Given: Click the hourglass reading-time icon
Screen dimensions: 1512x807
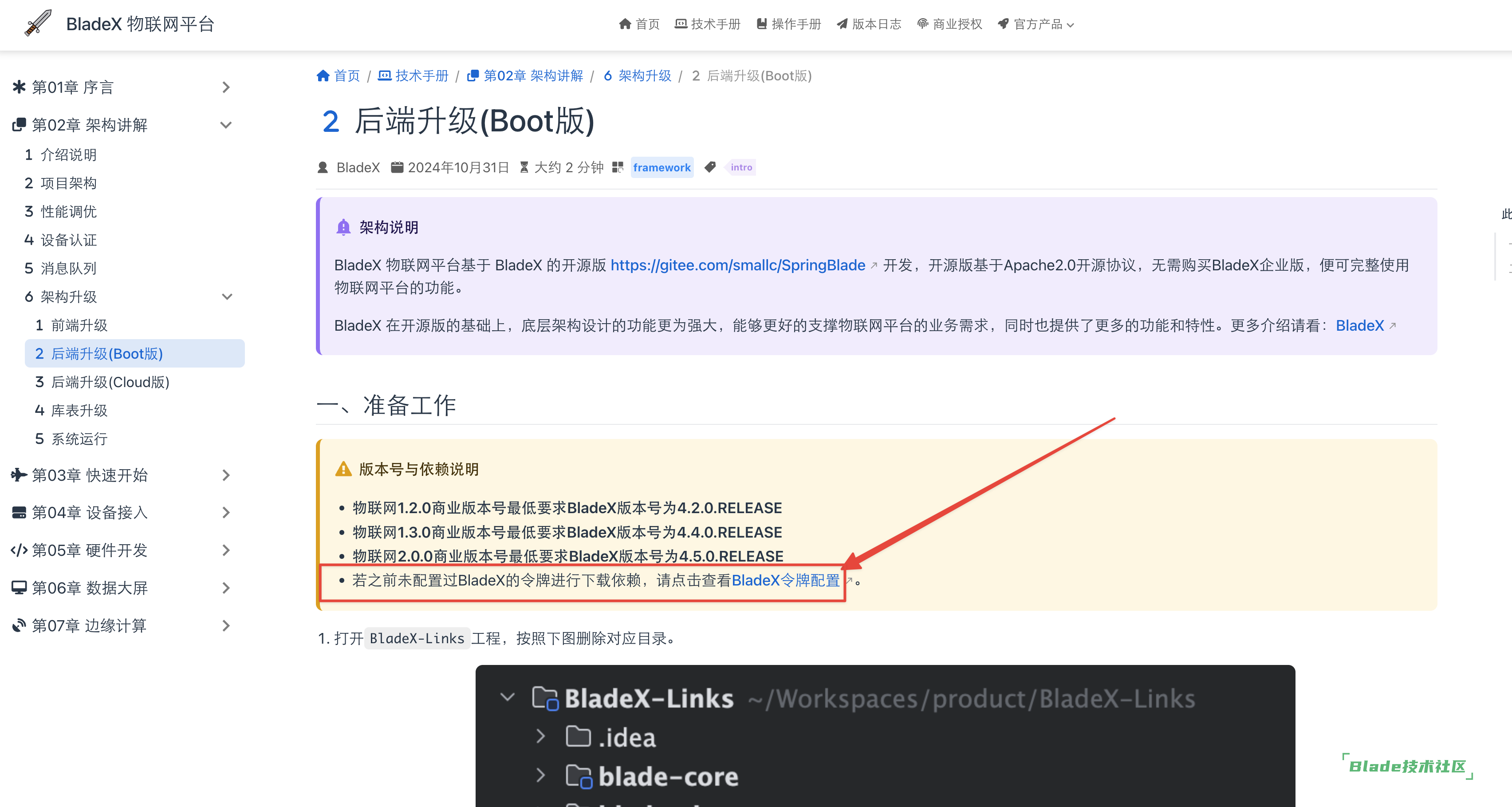Looking at the screenshot, I should pyautogui.click(x=524, y=167).
